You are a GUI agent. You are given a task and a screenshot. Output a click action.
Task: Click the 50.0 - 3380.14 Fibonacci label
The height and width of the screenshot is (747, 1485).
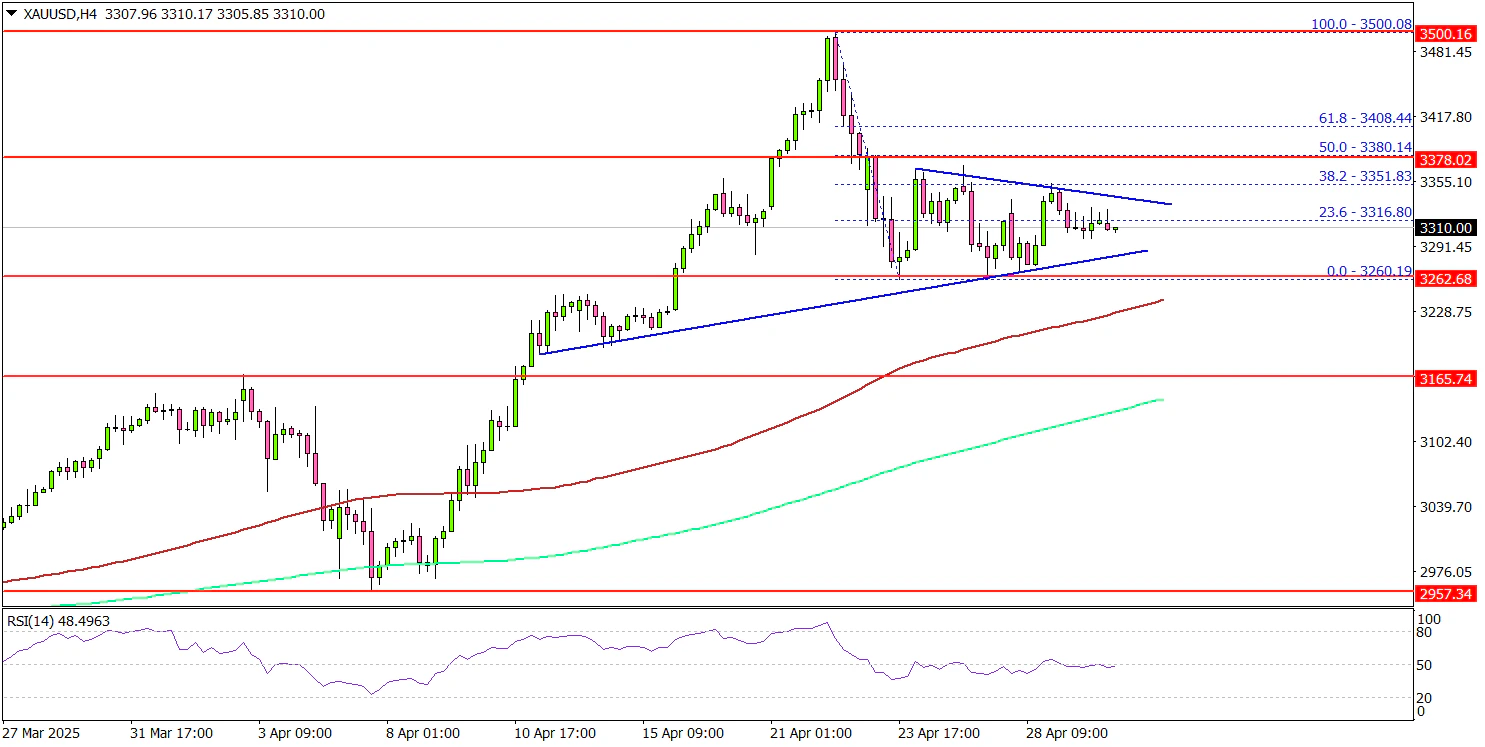click(x=1365, y=146)
